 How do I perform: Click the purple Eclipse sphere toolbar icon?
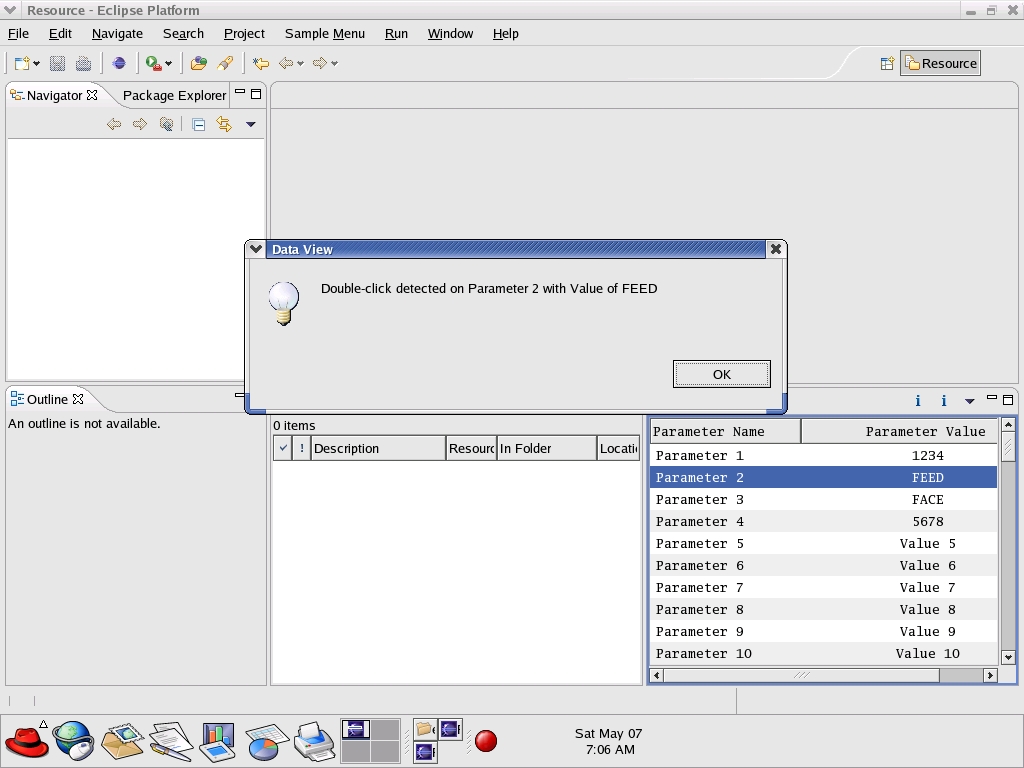(x=119, y=63)
